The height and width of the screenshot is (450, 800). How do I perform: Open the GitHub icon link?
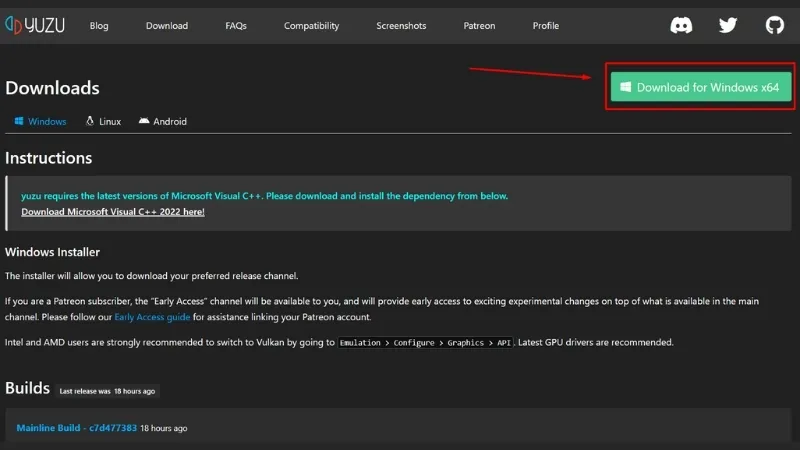[x=775, y=25]
